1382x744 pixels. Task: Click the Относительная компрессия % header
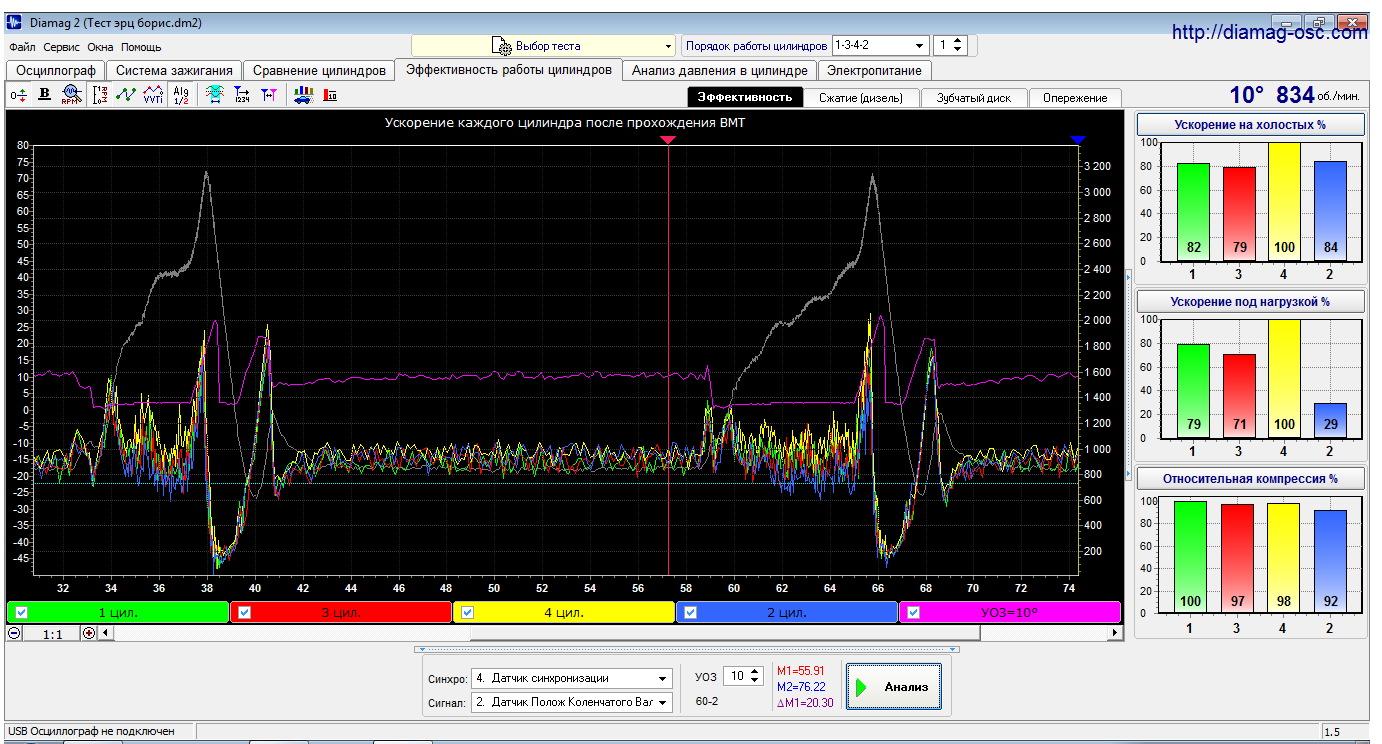coord(1250,478)
